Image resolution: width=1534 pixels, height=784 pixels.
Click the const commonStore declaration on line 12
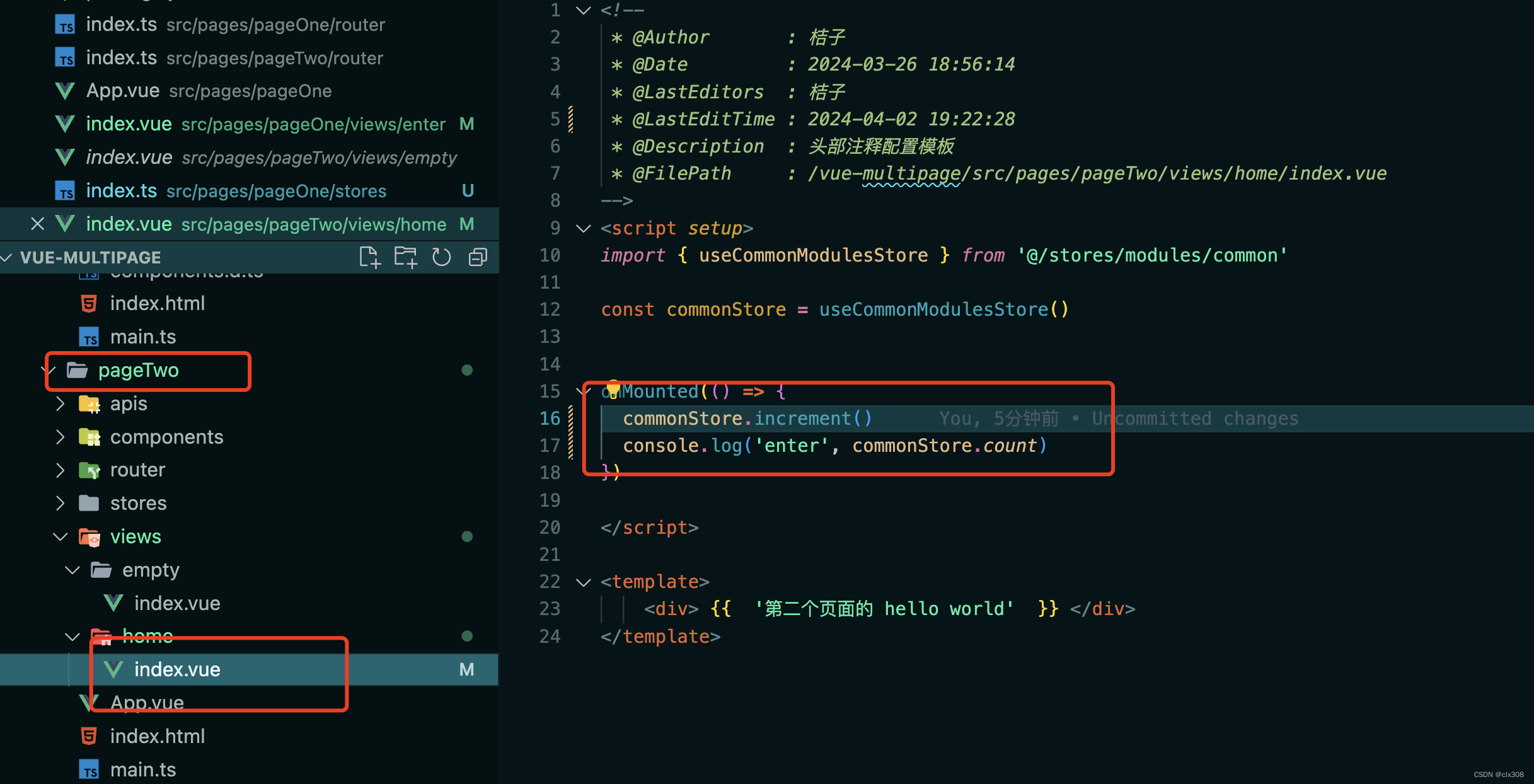[x=834, y=309]
